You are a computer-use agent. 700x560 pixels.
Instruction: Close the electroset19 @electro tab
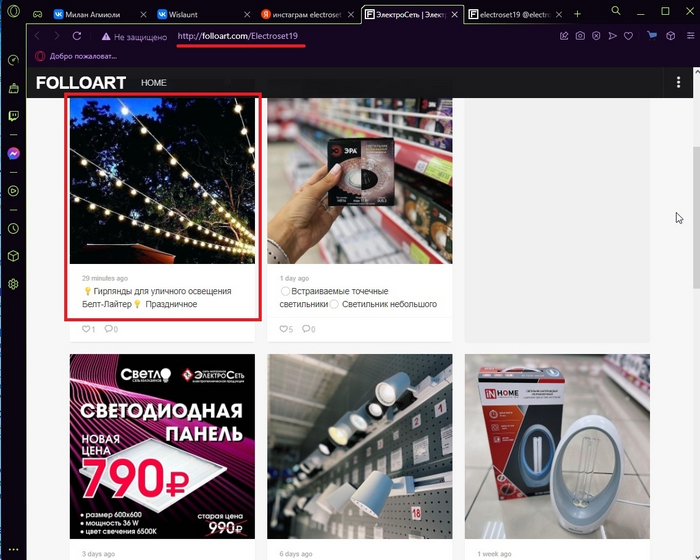coord(558,15)
